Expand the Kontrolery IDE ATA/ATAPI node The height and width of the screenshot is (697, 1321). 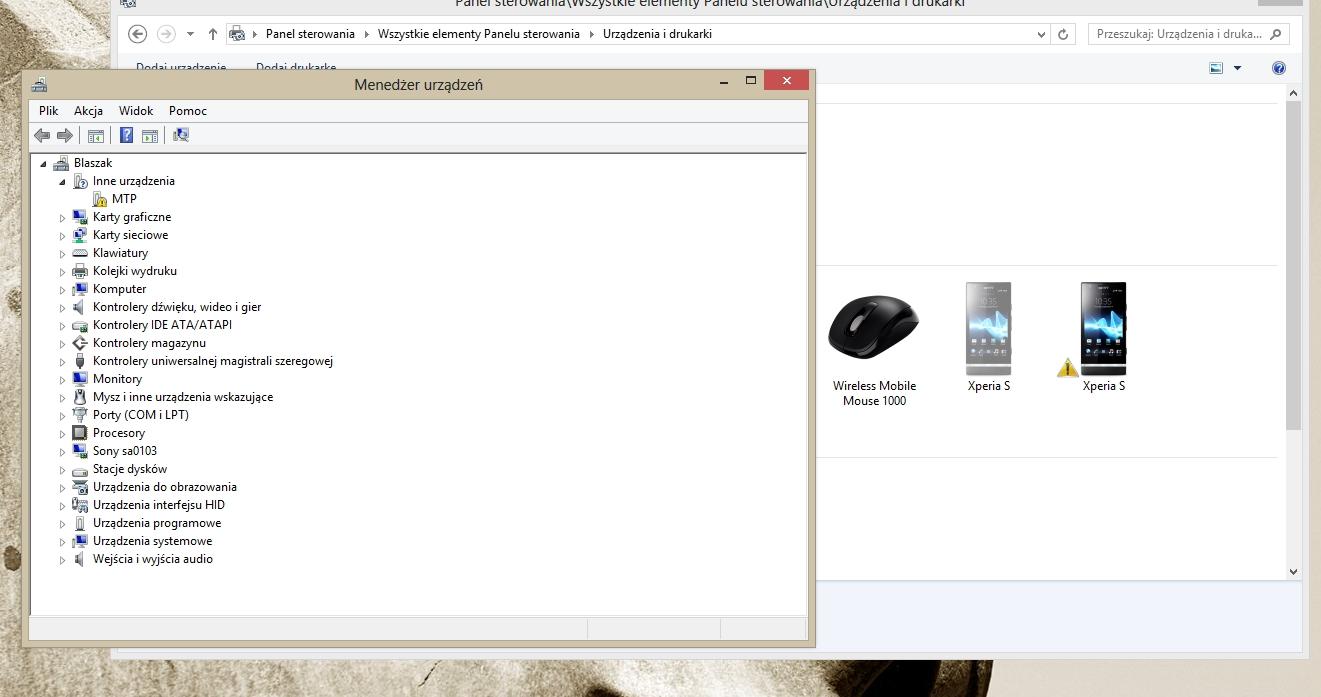tap(62, 326)
